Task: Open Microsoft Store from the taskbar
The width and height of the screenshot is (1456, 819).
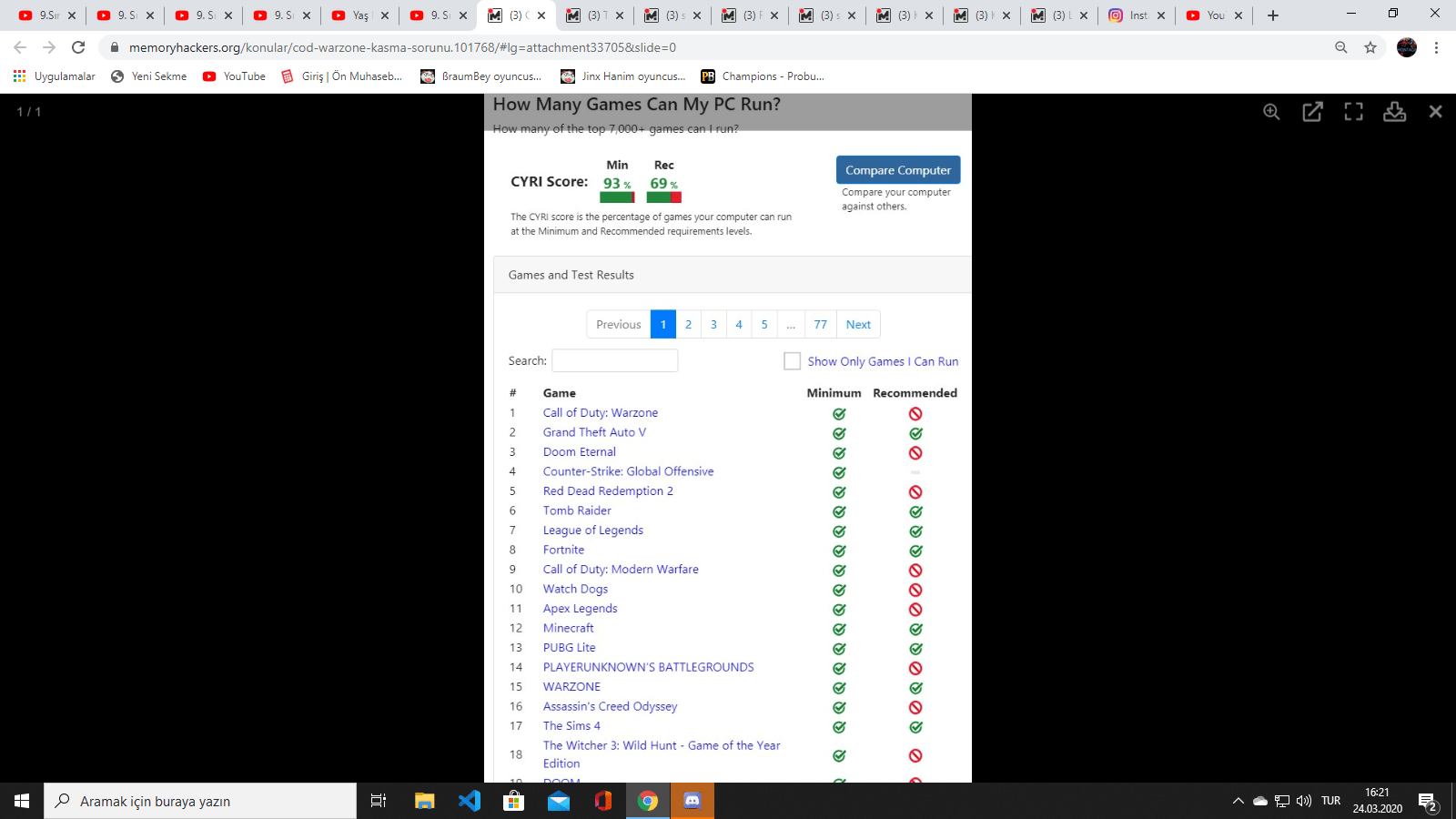Action: click(514, 801)
